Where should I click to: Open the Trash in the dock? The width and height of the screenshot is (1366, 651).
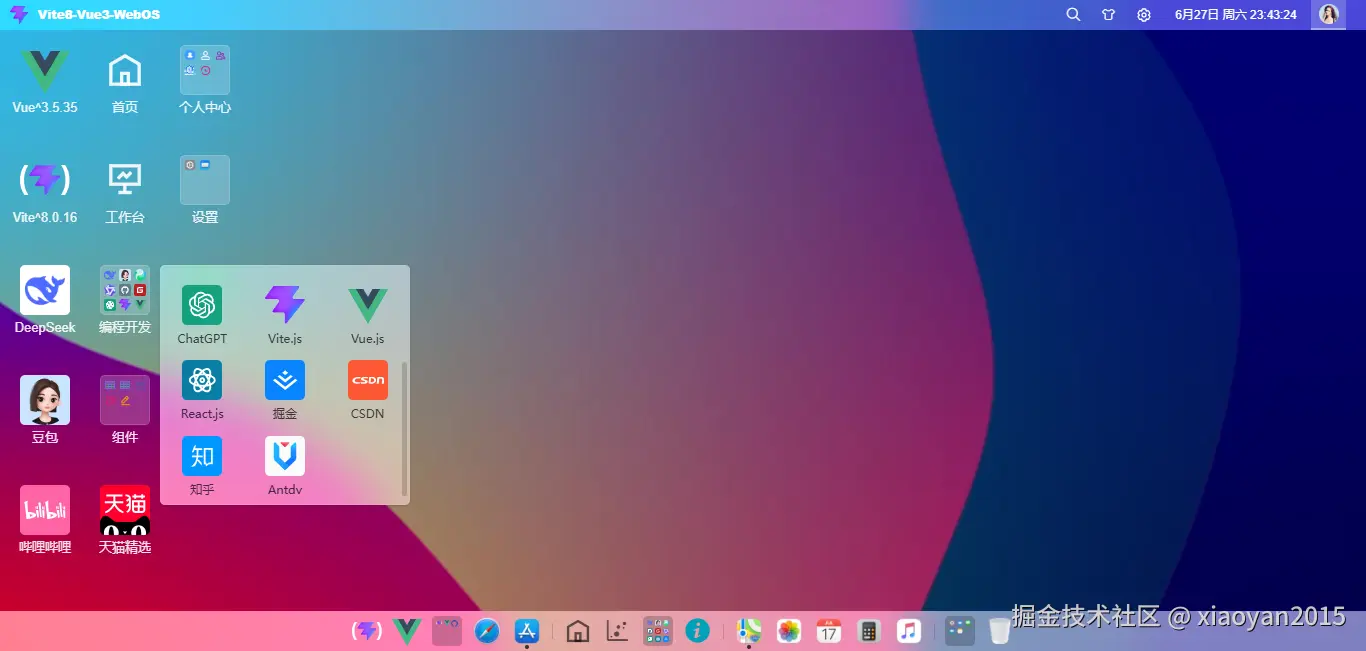pos(1000,631)
